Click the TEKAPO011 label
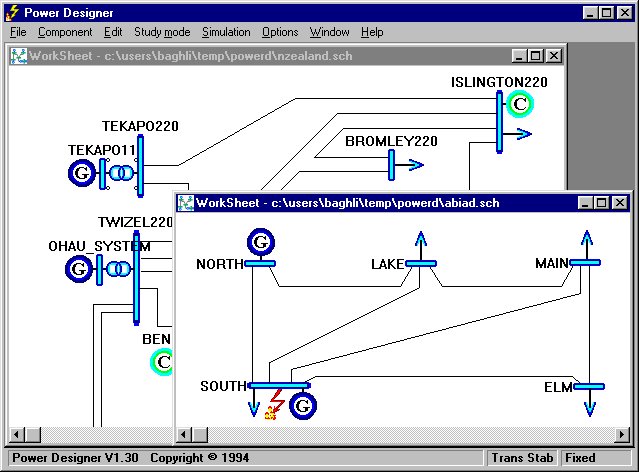The width and height of the screenshot is (639, 472). click(102, 150)
